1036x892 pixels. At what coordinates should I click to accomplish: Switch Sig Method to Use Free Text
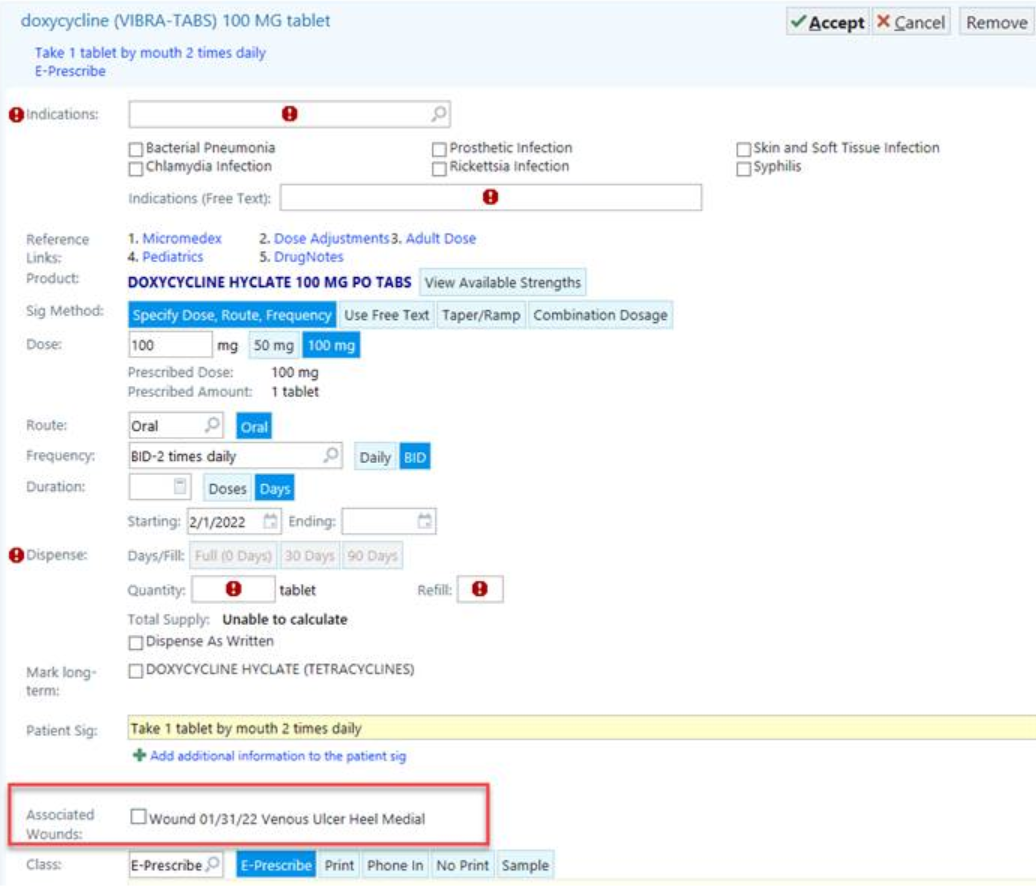point(387,315)
